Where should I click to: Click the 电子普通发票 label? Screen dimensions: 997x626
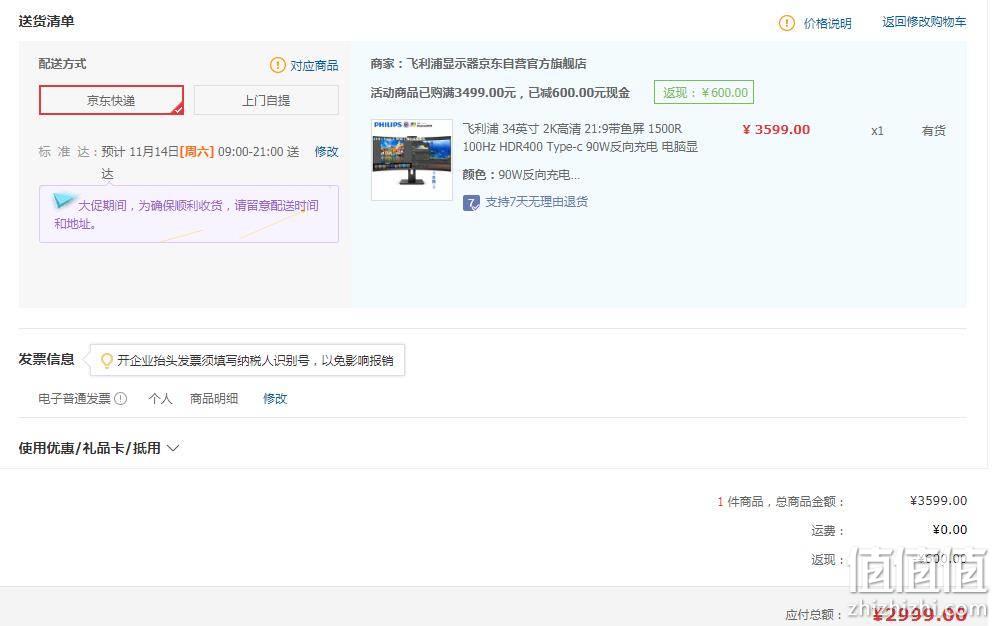(74, 398)
